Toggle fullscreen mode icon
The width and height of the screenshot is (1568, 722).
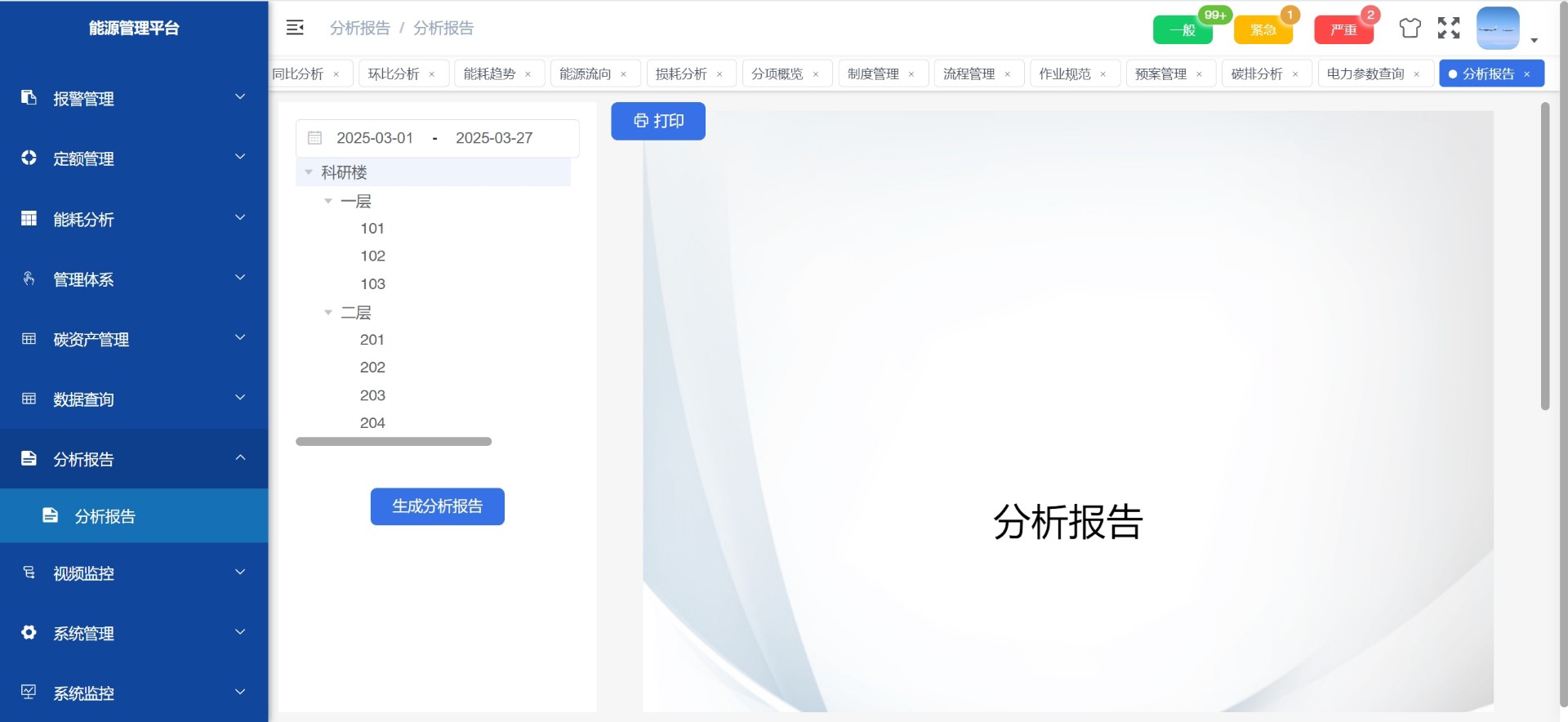[x=1449, y=29]
